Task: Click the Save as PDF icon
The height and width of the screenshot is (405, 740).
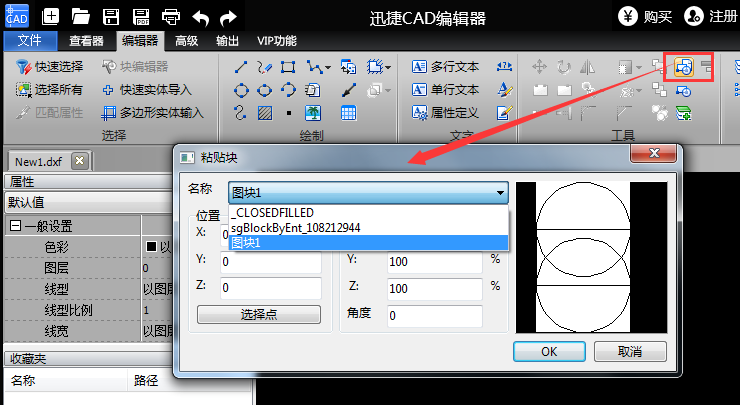Action: click(141, 17)
